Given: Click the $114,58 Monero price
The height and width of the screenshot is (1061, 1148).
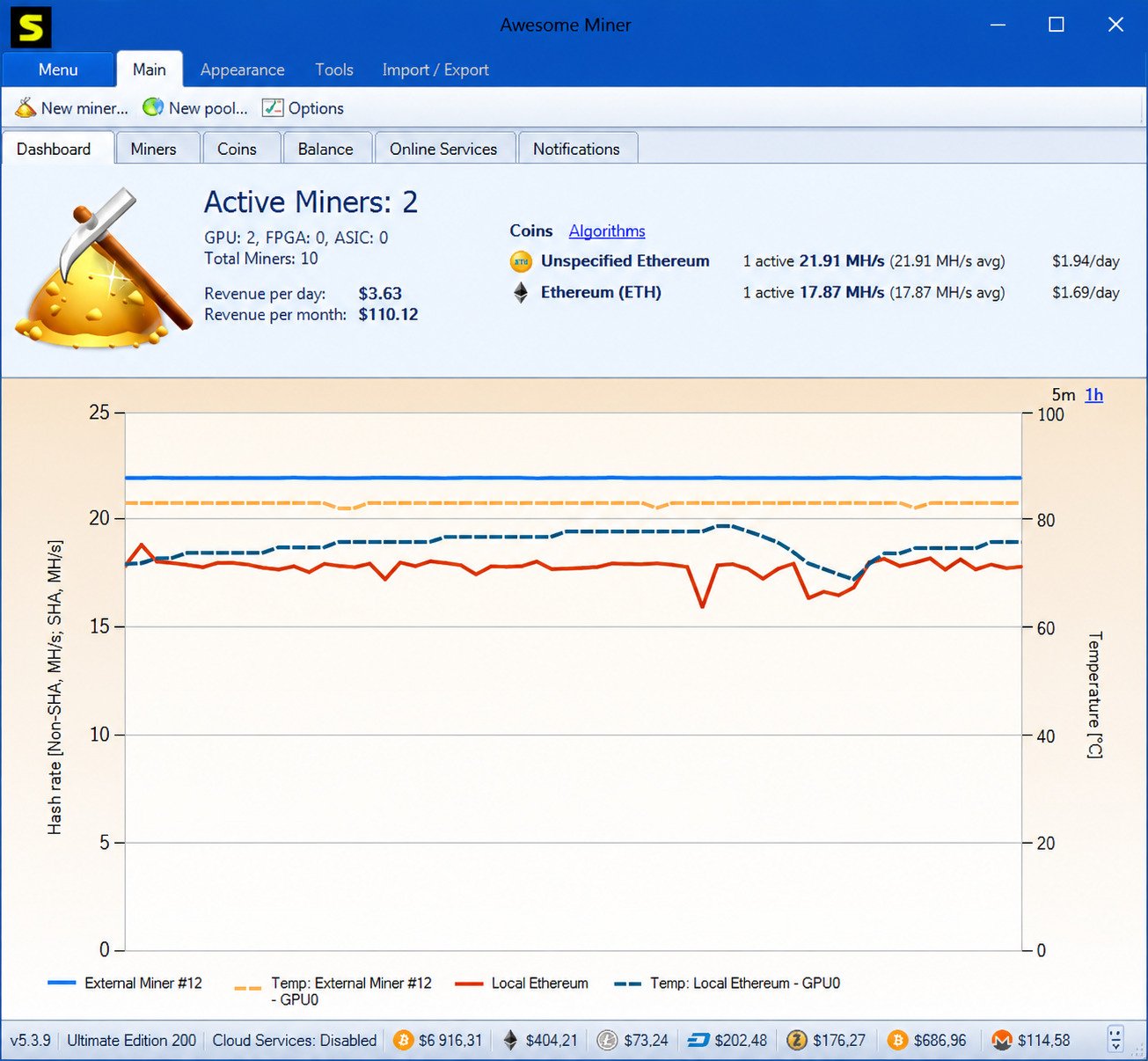Looking at the screenshot, I should 1044,1040.
